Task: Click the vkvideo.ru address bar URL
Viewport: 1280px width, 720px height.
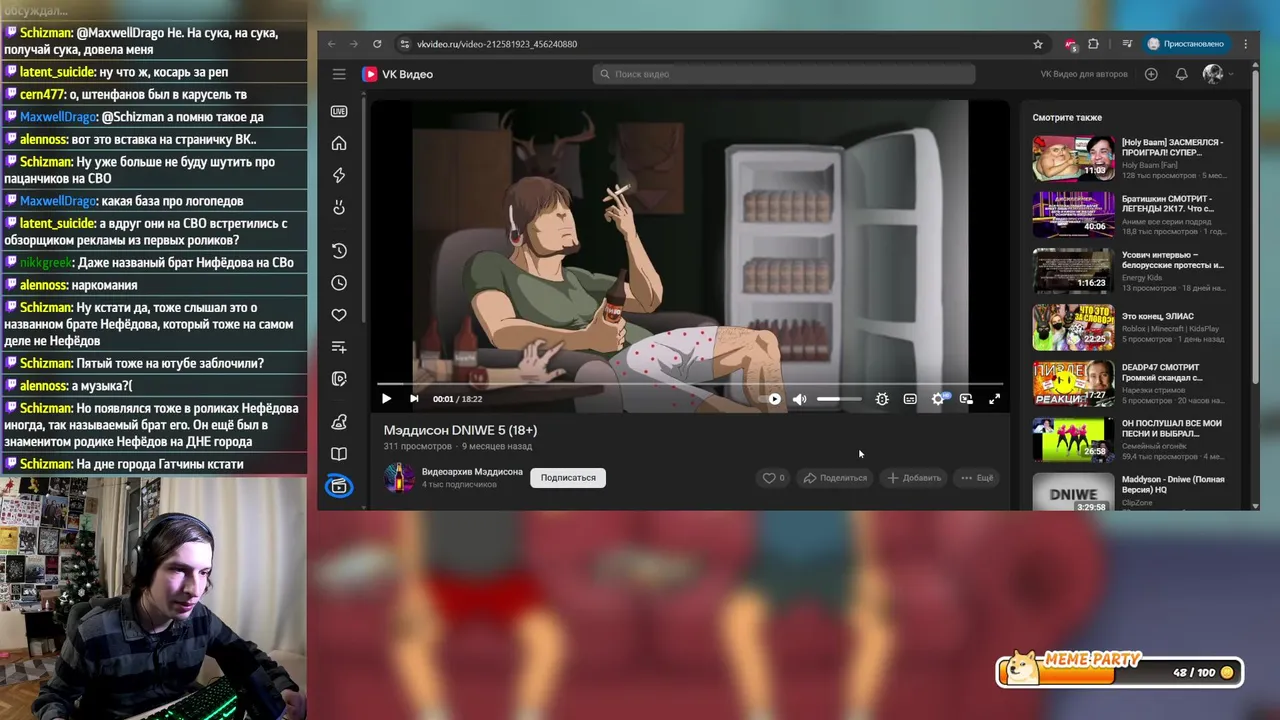Action: (496, 44)
